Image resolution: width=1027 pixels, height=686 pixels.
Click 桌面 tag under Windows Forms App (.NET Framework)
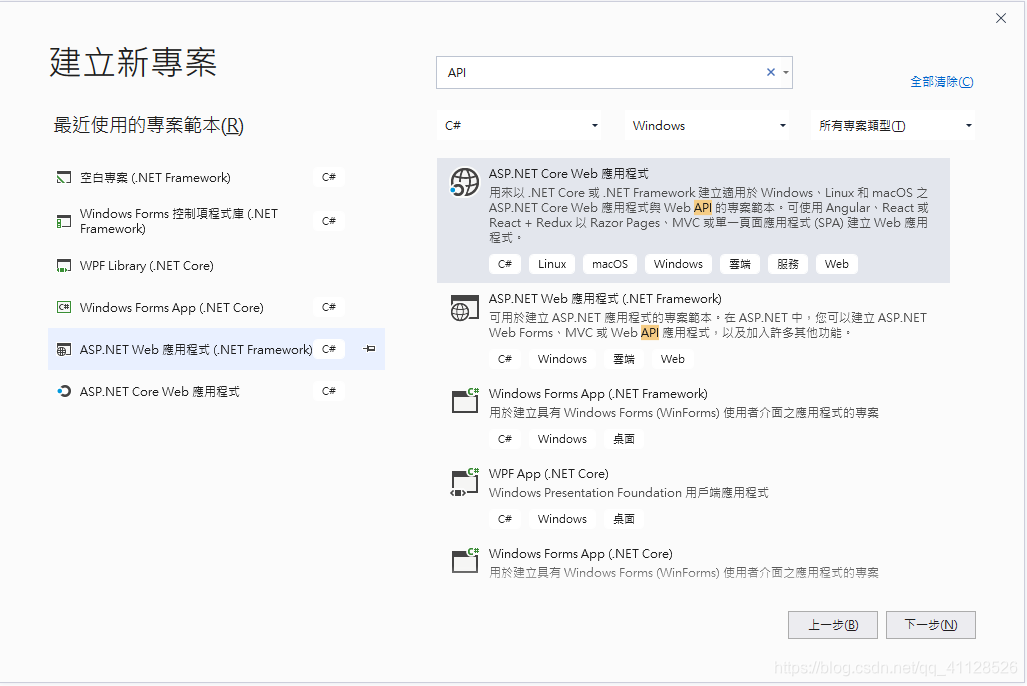click(624, 439)
